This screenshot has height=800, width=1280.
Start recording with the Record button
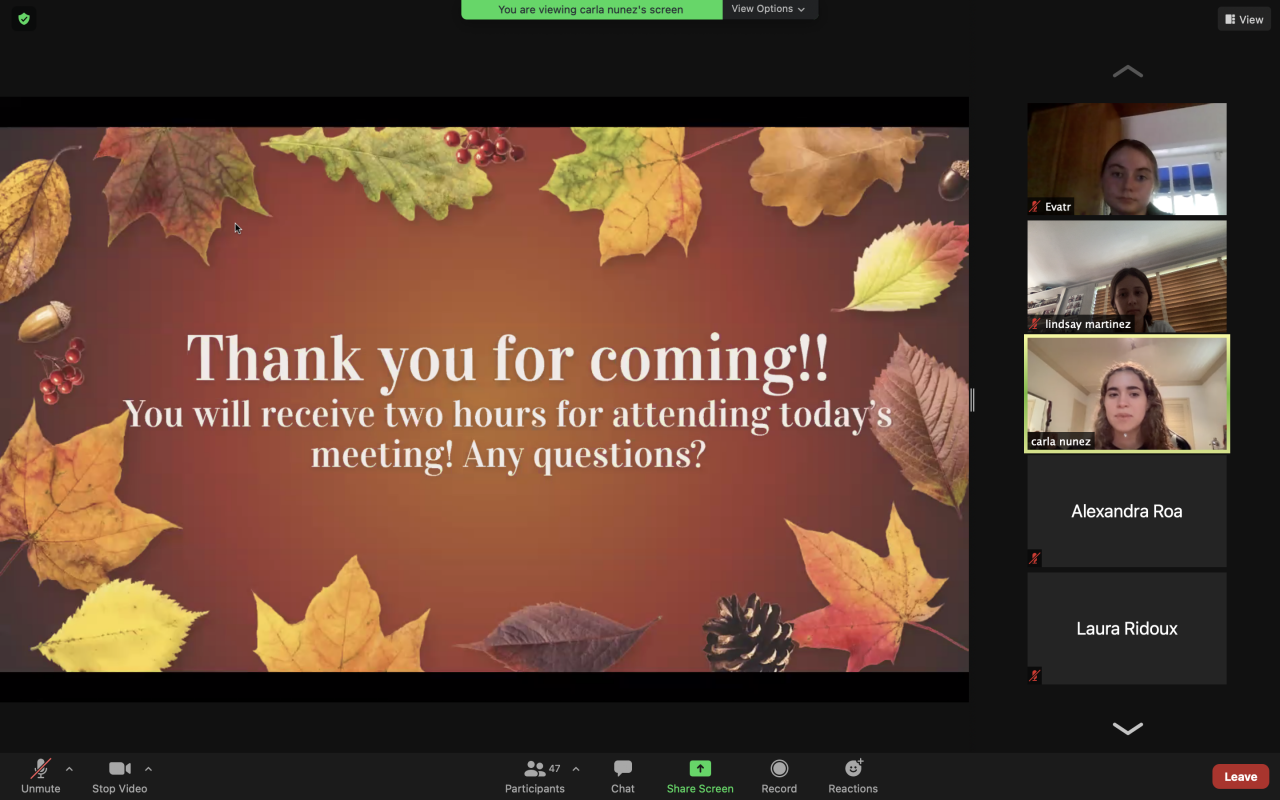pyautogui.click(x=779, y=776)
